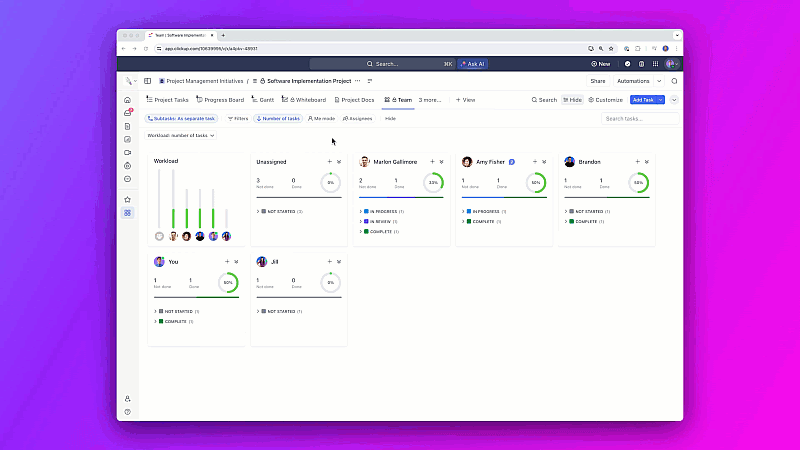Viewport: 800px width, 450px height.
Task: Open the Inbox icon with red badge
Action: pyautogui.click(x=128, y=113)
